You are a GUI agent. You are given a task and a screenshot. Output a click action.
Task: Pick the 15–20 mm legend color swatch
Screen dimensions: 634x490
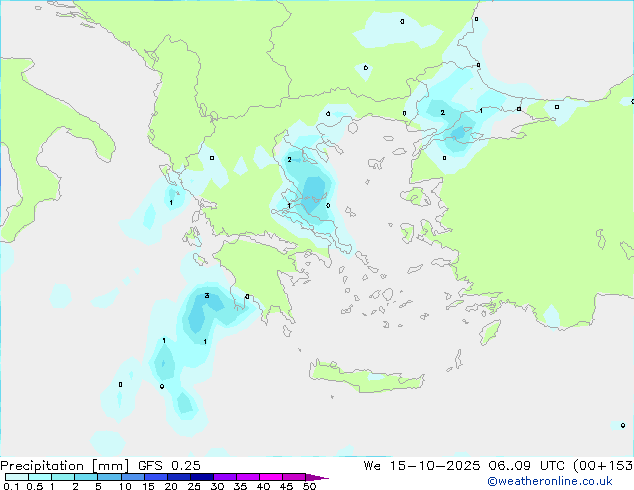(156, 477)
